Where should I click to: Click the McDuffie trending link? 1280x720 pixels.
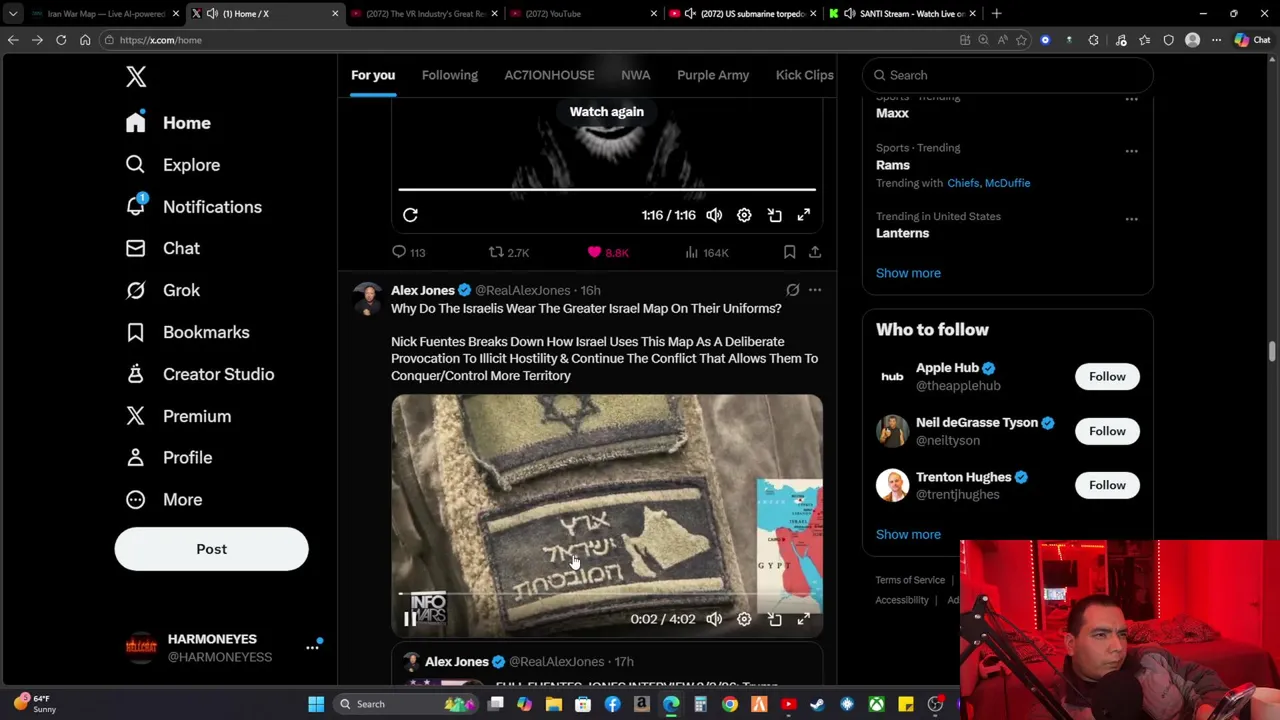[x=1007, y=183]
